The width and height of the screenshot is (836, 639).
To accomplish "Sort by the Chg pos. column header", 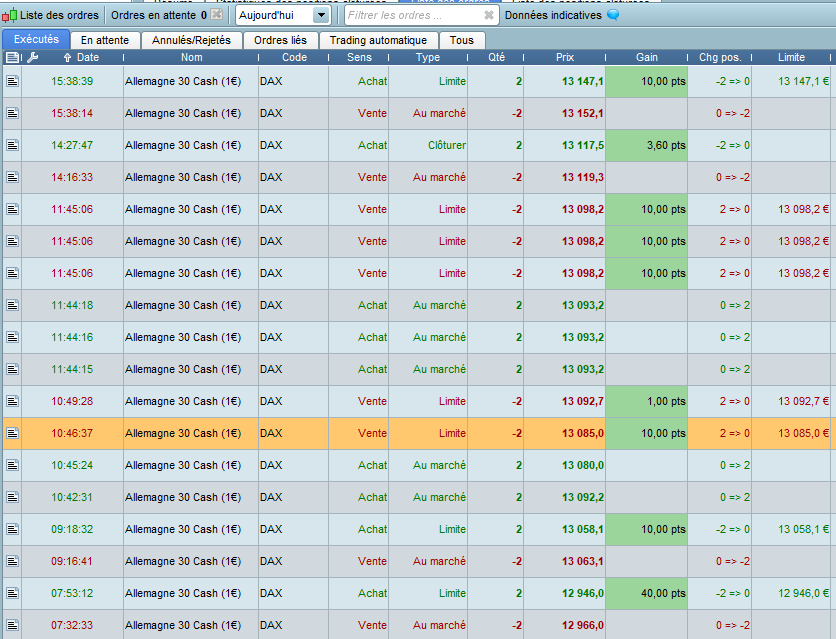I will (720, 57).
